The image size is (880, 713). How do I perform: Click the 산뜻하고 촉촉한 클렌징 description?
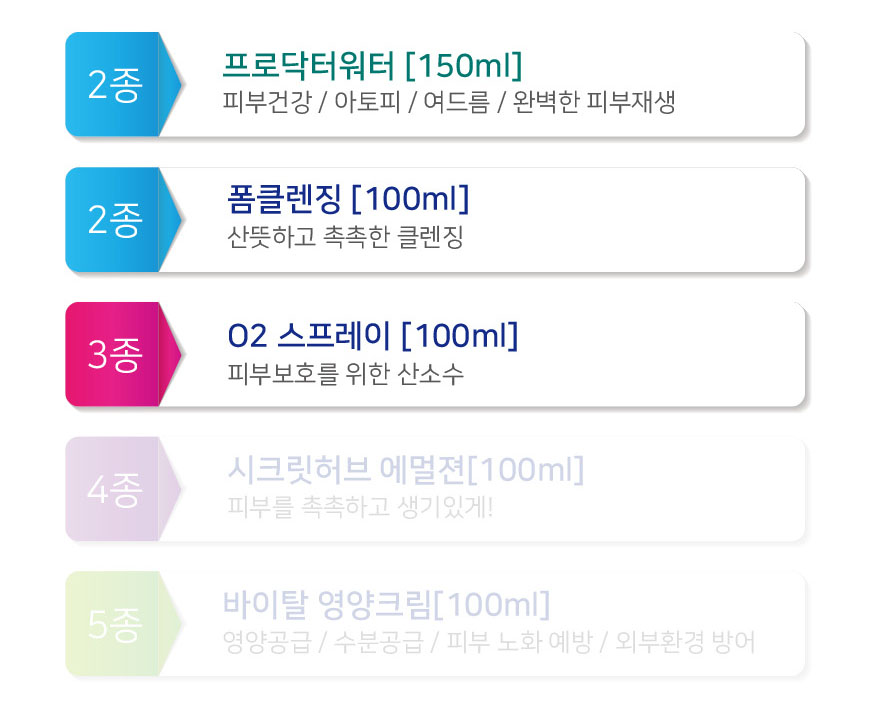[x=345, y=237]
